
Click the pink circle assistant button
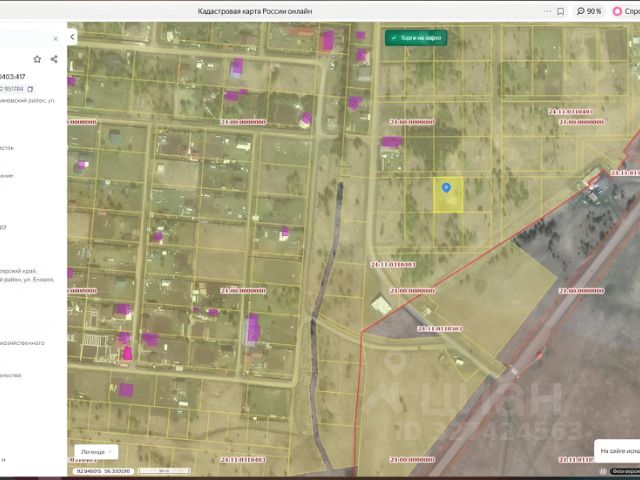click(x=618, y=11)
